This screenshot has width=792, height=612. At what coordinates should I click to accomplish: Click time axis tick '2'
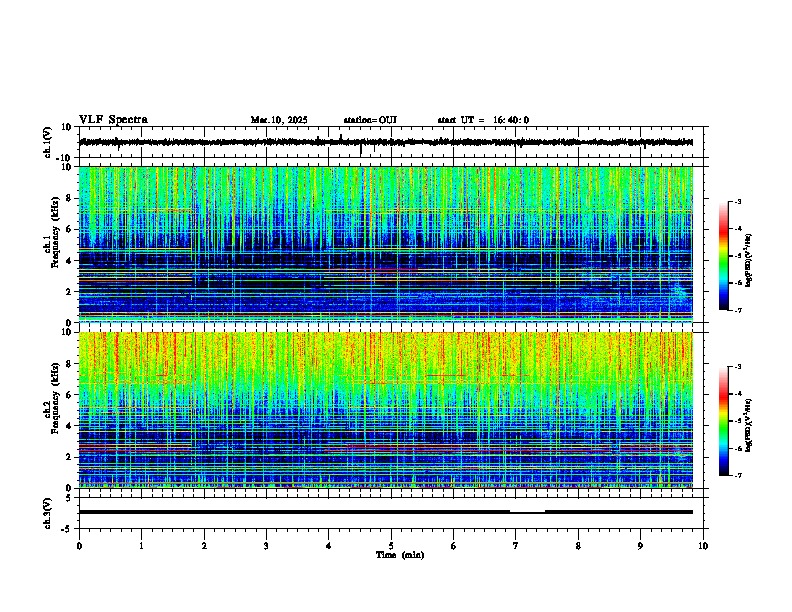click(x=204, y=546)
